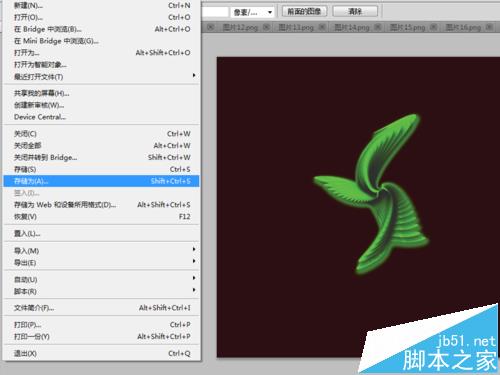Viewport: 500px width, 375px height.
Task: Click the 前面的图像 button
Action: (304, 12)
